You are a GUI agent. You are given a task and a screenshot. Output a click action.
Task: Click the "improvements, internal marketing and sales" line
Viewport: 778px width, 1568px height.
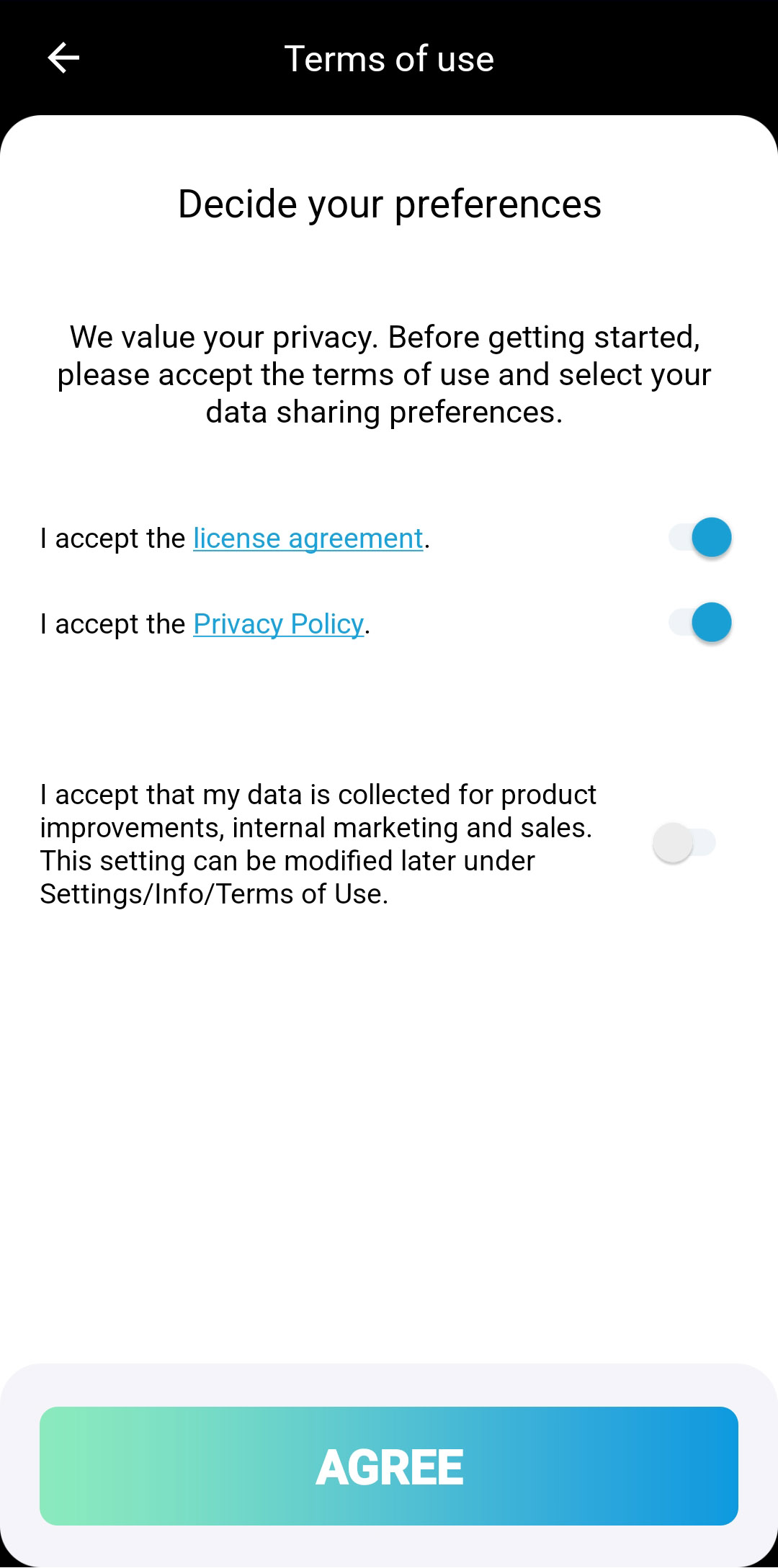316,828
